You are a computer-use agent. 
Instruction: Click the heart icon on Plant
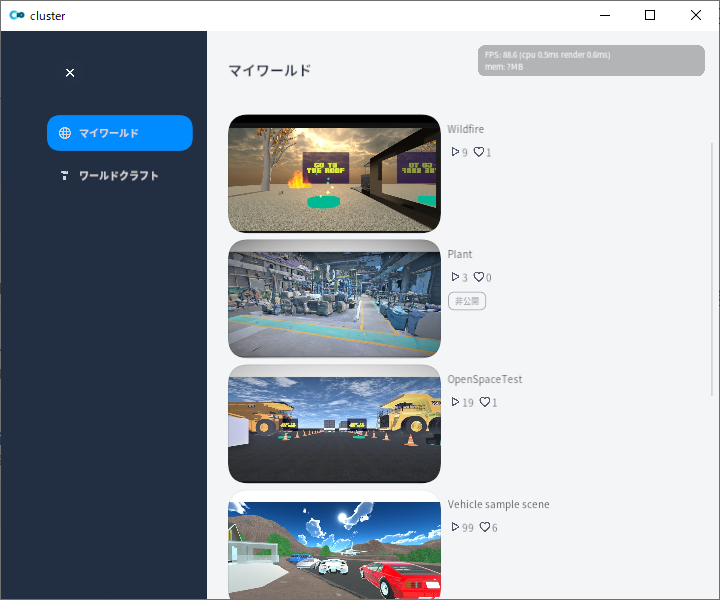479,277
